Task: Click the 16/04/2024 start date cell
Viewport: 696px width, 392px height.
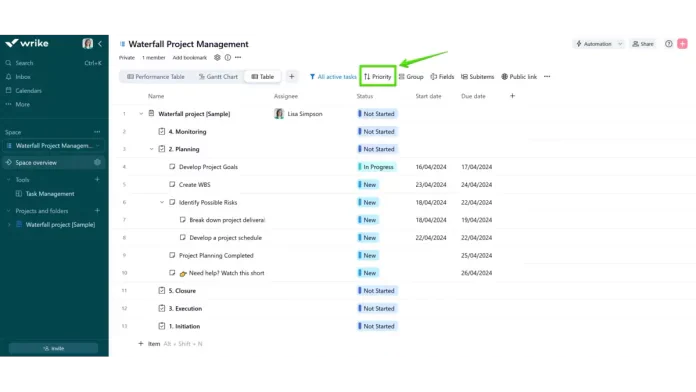Action: coord(431,167)
